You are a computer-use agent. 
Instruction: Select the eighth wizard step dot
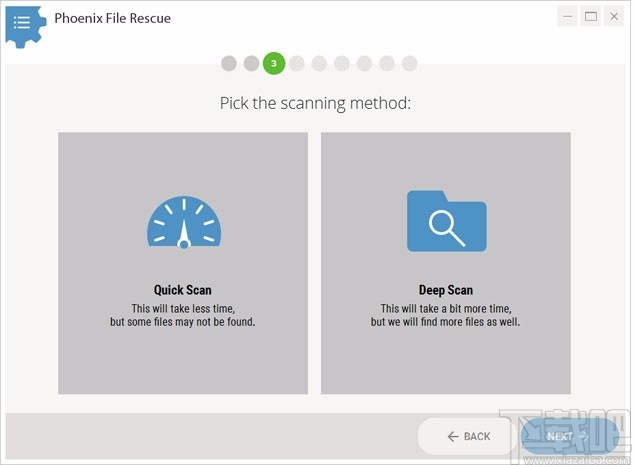[387, 64]
